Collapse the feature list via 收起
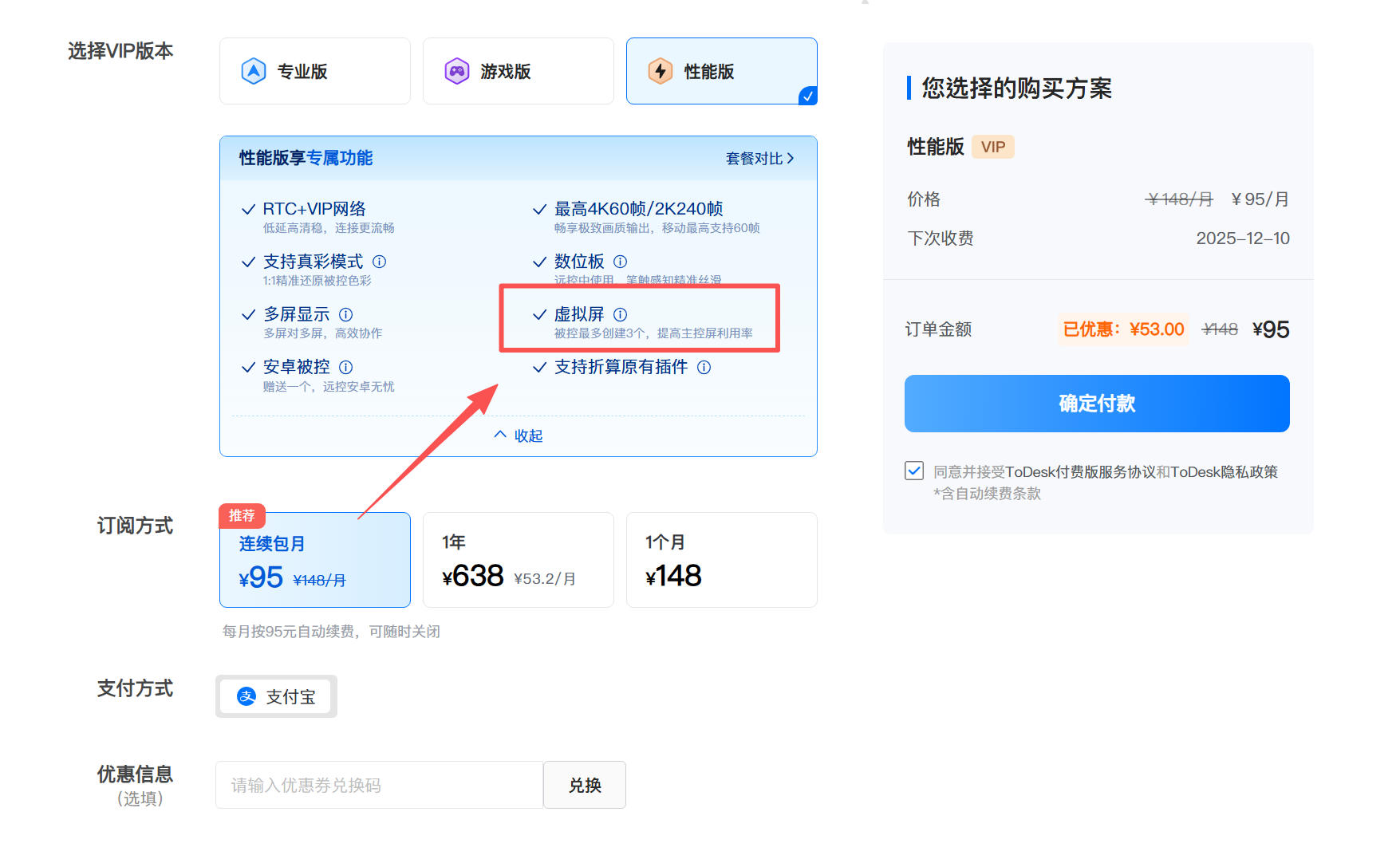1400x859 pixels. pos(518,435)
